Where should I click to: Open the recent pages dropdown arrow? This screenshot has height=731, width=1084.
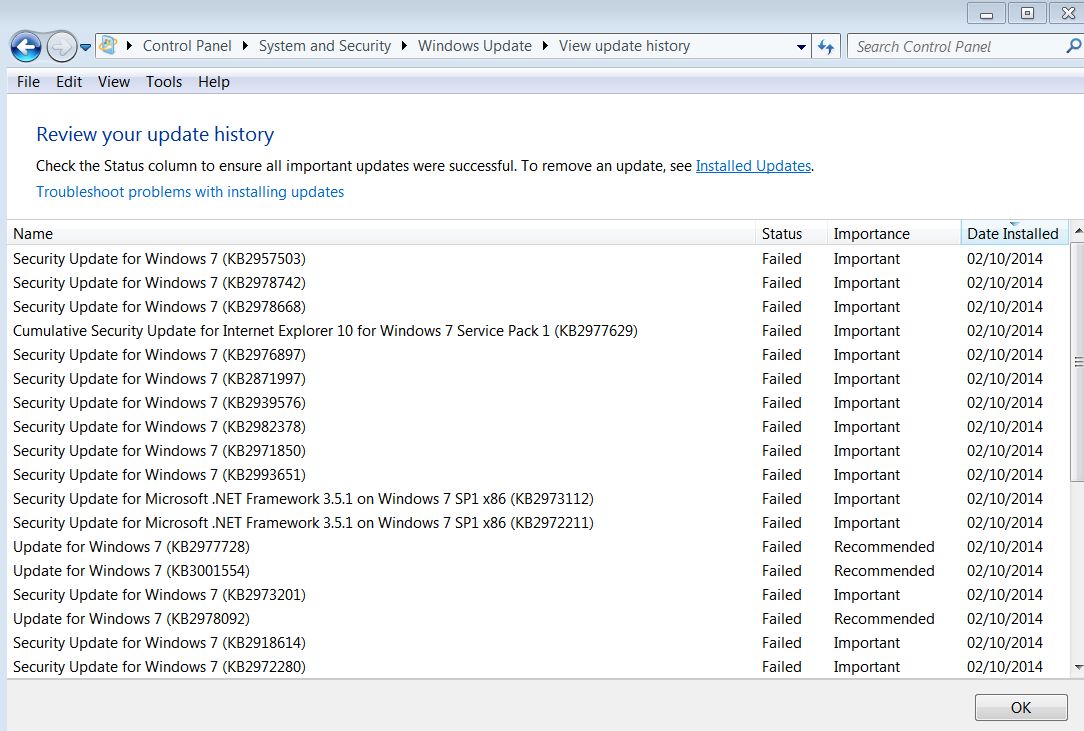(85, 47)
